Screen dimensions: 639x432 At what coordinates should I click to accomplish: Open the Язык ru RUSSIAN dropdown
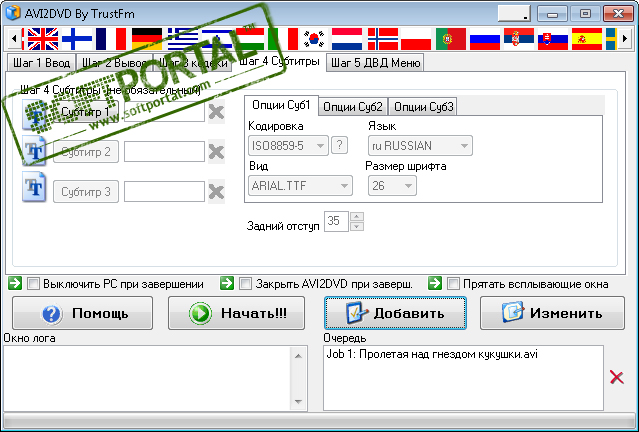click(420, 145)
